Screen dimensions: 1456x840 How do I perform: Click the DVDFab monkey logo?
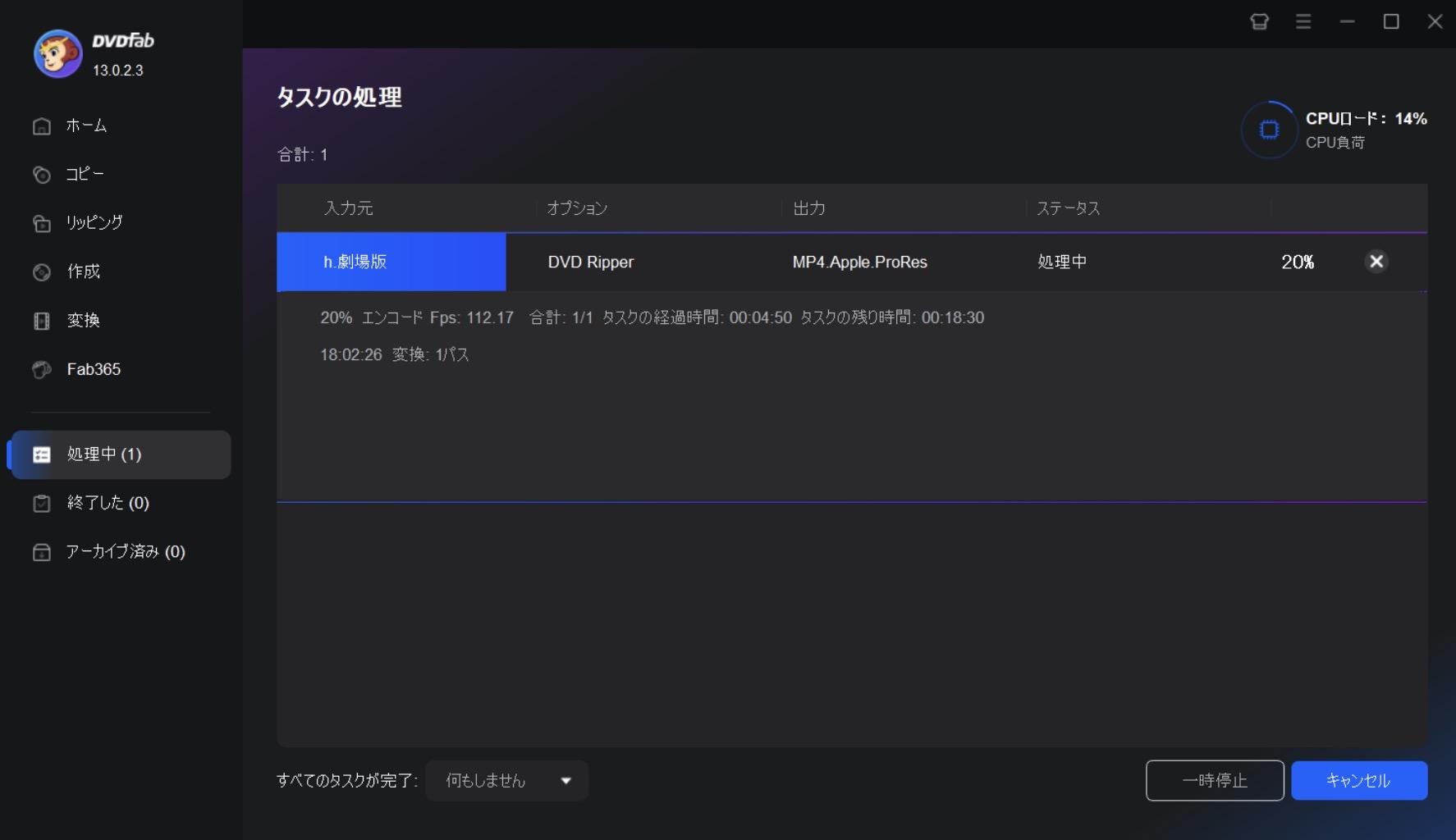57,54
